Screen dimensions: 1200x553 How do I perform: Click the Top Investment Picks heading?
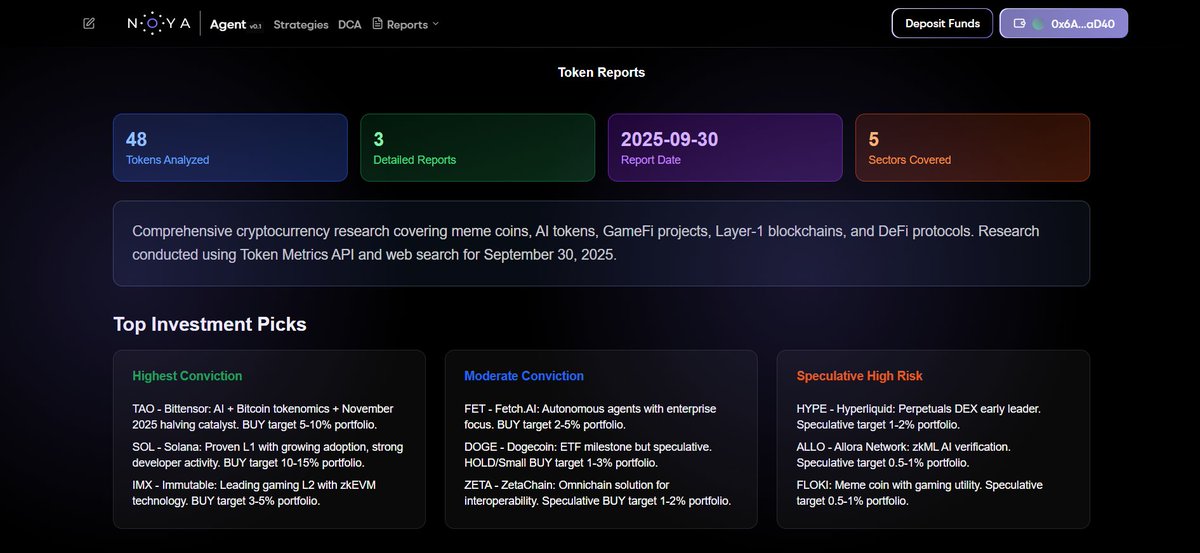click(x=210, y=324)
